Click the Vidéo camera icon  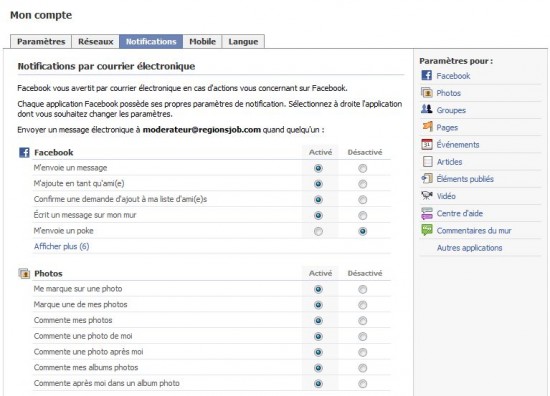(x=427, y=196)
